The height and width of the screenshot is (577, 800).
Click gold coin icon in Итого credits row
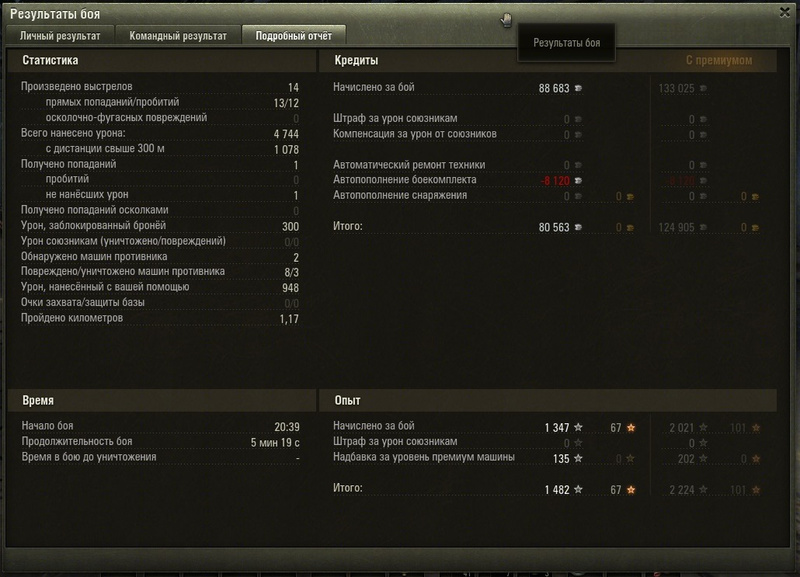pos(630,228)
